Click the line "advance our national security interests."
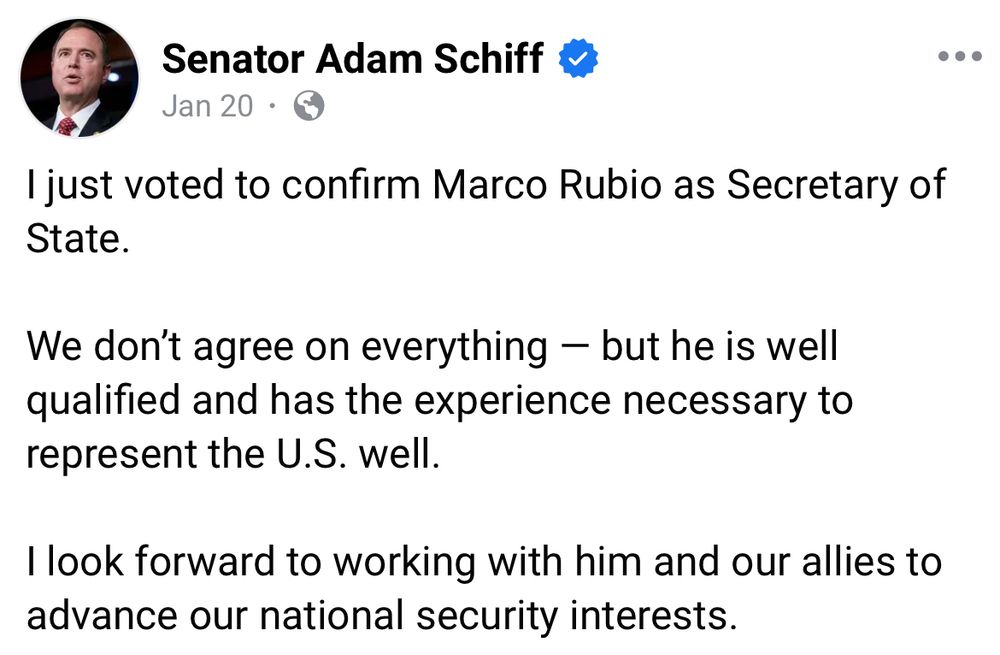Image resolution: width=1000 pixels, height=655 pixels. click(382, 616)
